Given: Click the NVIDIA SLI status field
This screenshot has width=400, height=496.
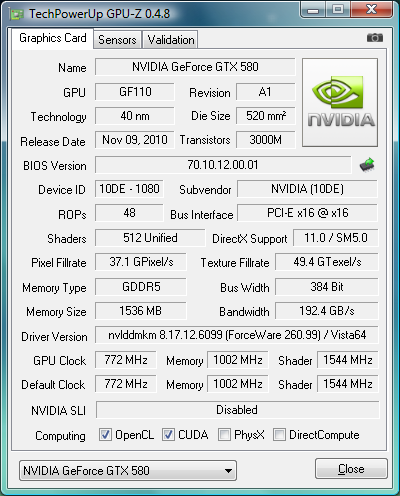Looking at the screenshot, I should click(x=237, y=410).
